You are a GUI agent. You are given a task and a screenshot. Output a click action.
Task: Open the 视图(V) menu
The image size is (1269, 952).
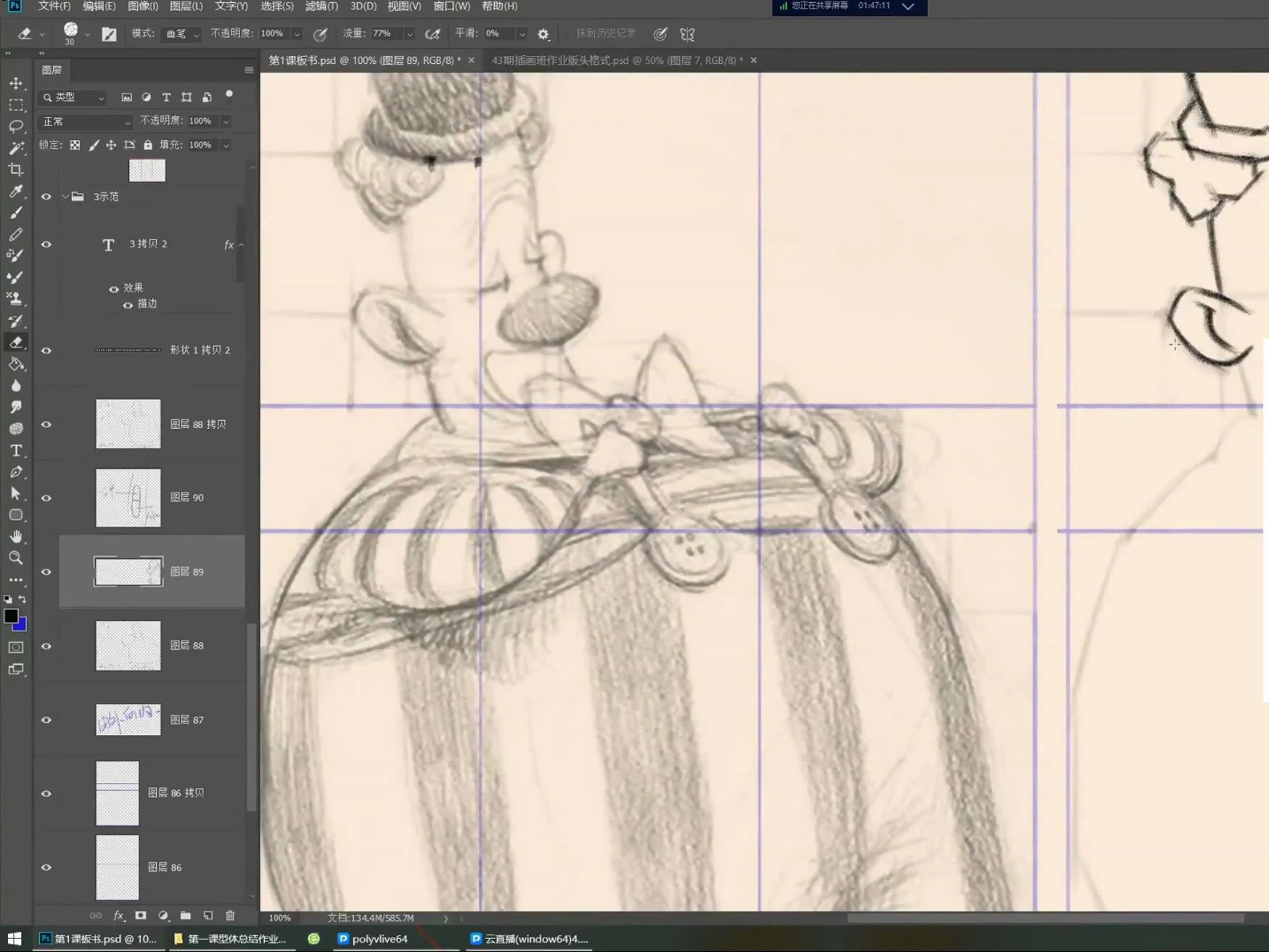404,7
